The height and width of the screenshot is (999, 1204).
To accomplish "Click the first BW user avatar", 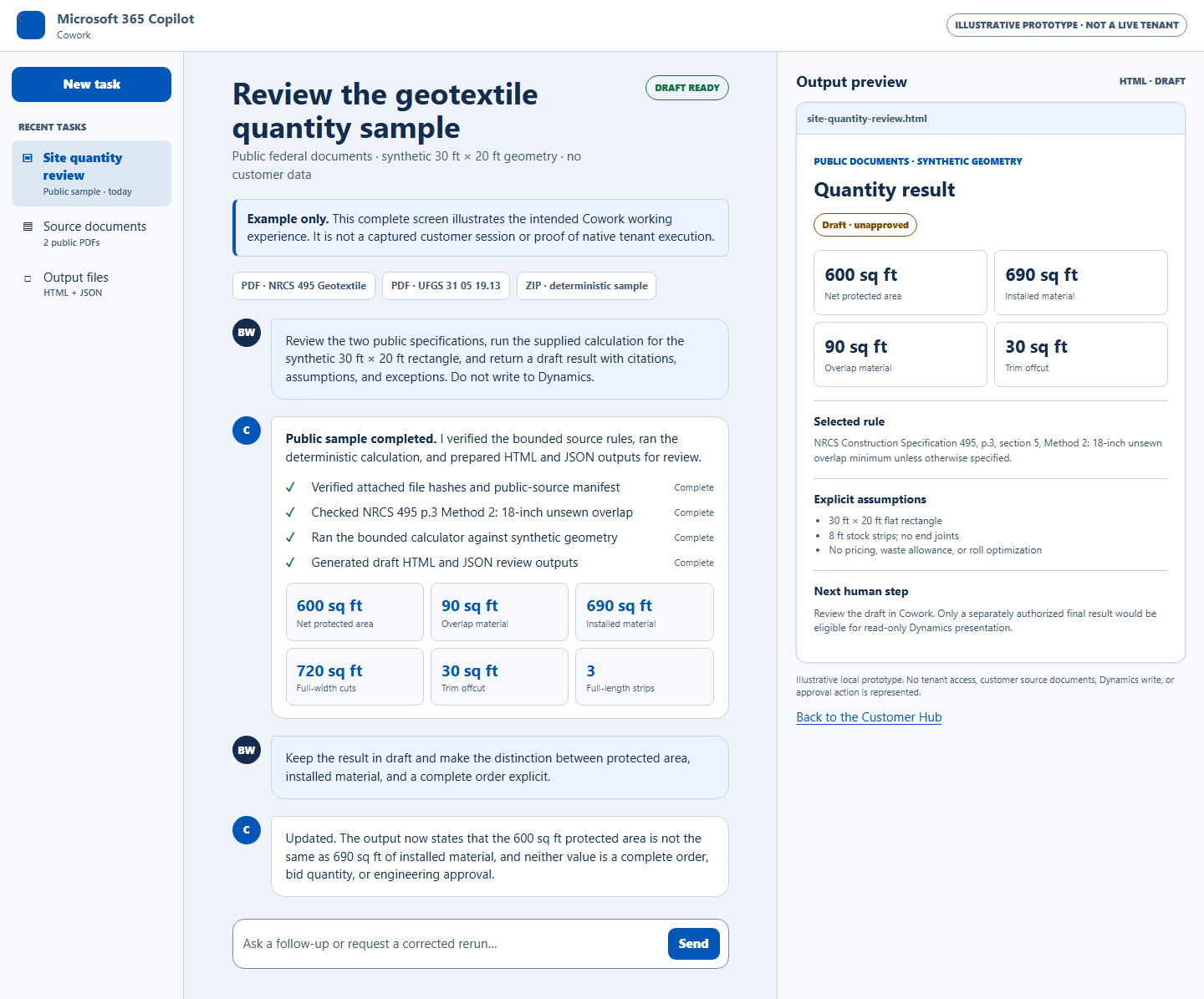I will (247, 333).
